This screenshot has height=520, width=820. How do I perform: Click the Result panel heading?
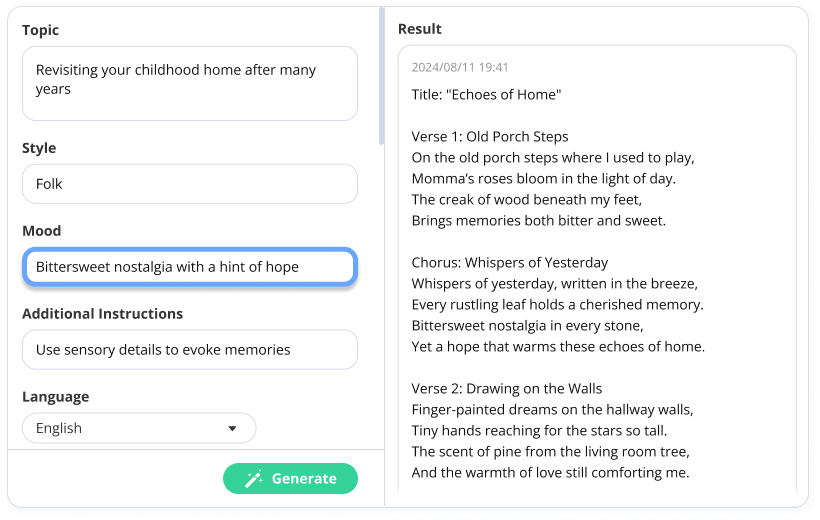(419, 29)
